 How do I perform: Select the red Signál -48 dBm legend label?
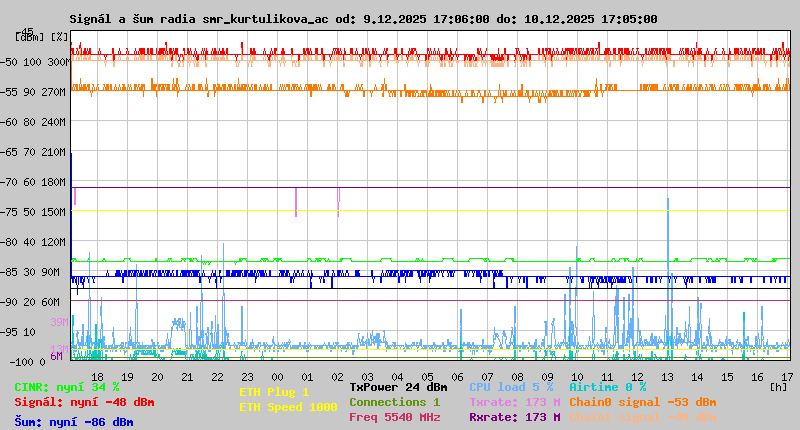click(x=84, y=402)
